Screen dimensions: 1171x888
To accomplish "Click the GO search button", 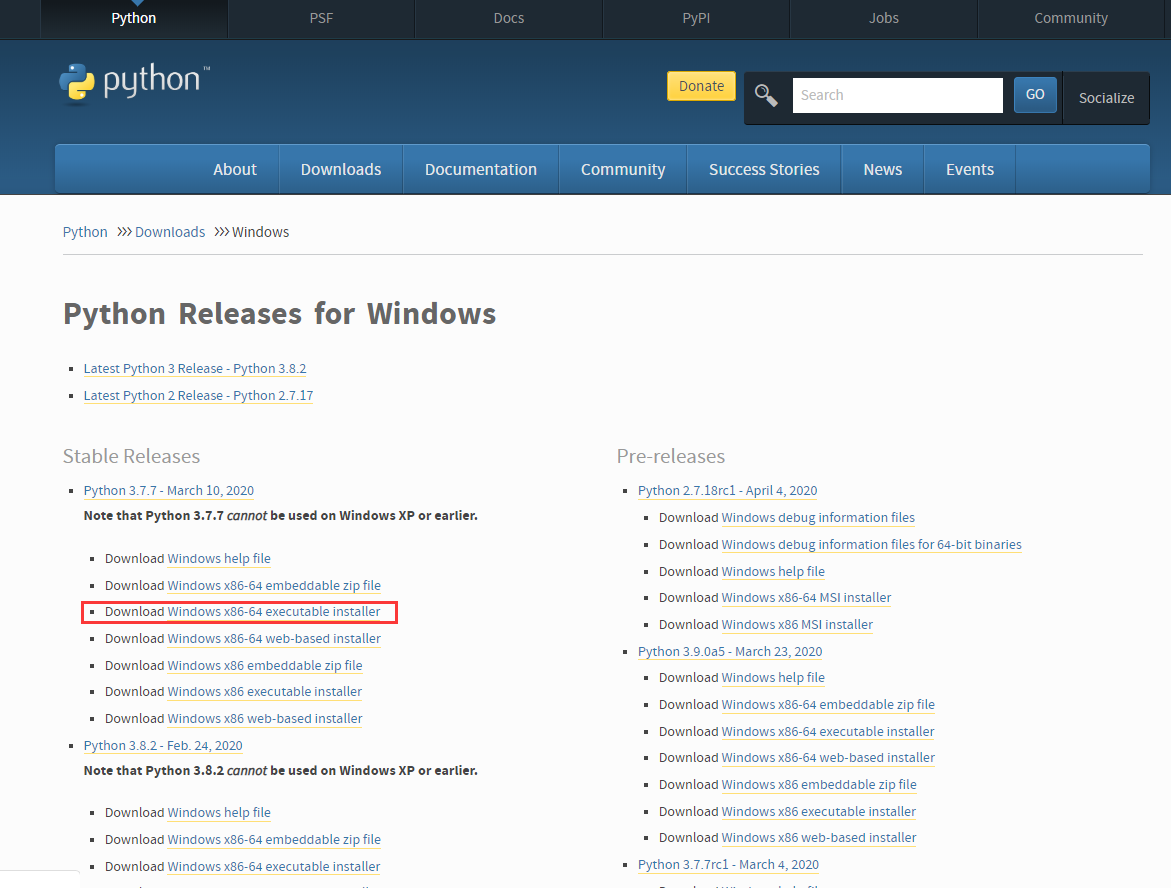I will 1035,95.
